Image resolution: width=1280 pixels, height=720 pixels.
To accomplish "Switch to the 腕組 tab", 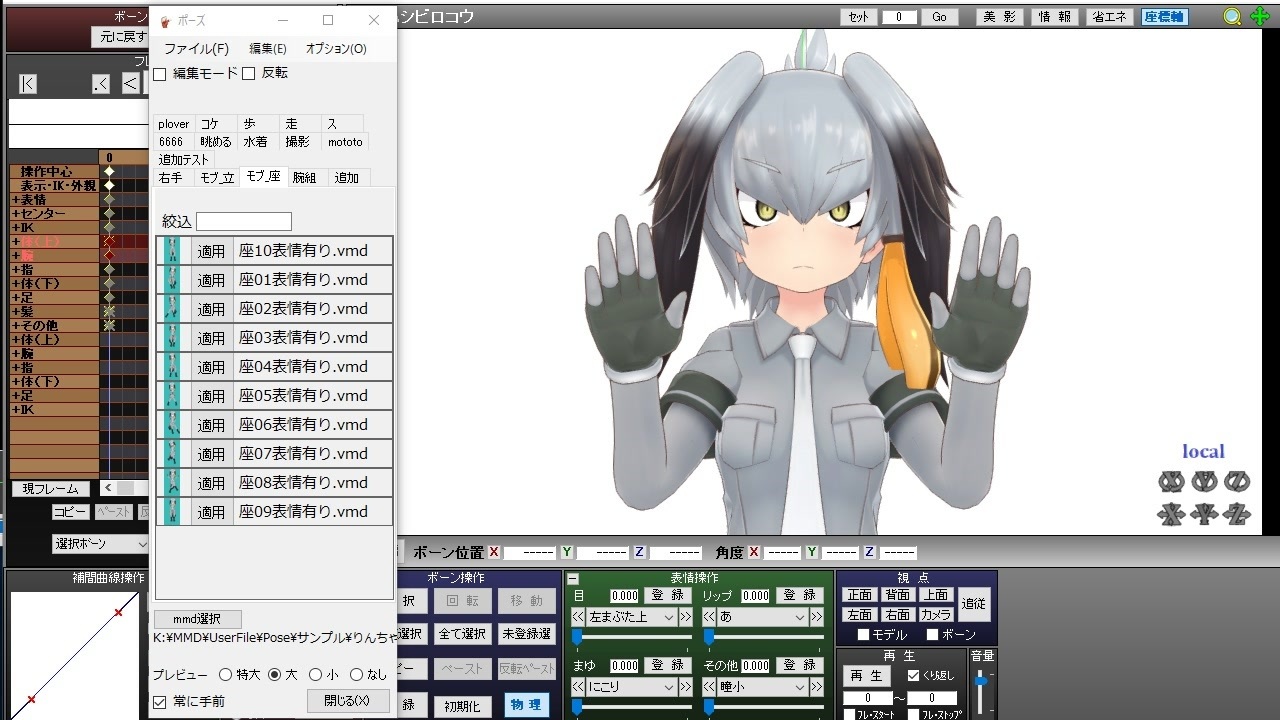I will (305, 178).
